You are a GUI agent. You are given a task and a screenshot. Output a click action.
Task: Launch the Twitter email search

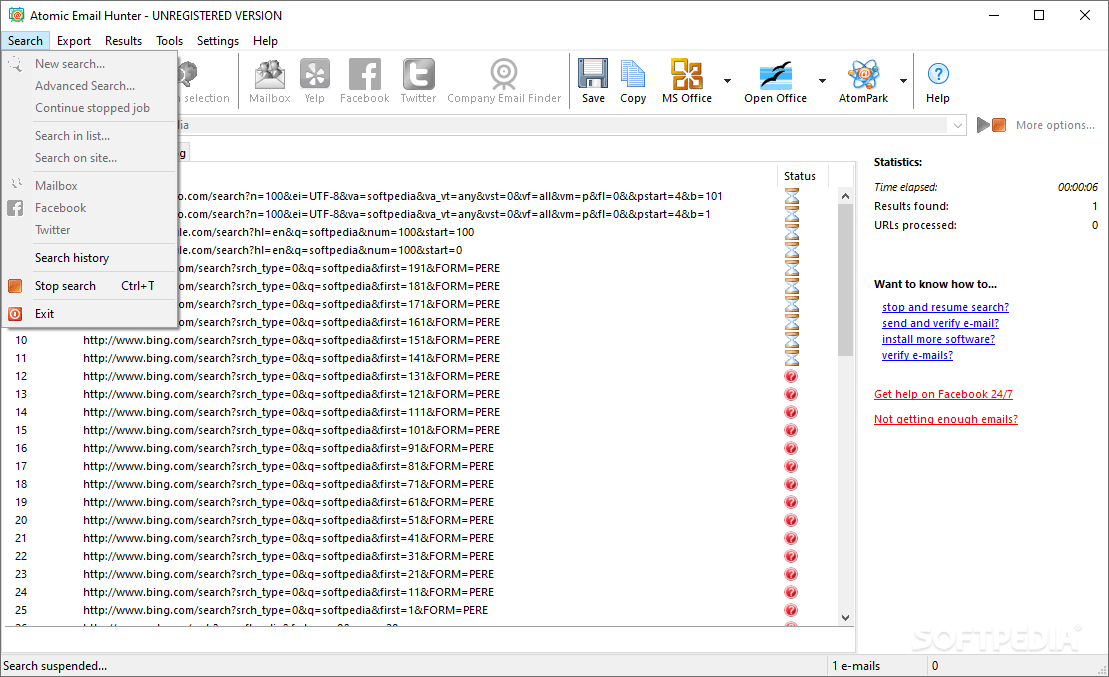418,80
